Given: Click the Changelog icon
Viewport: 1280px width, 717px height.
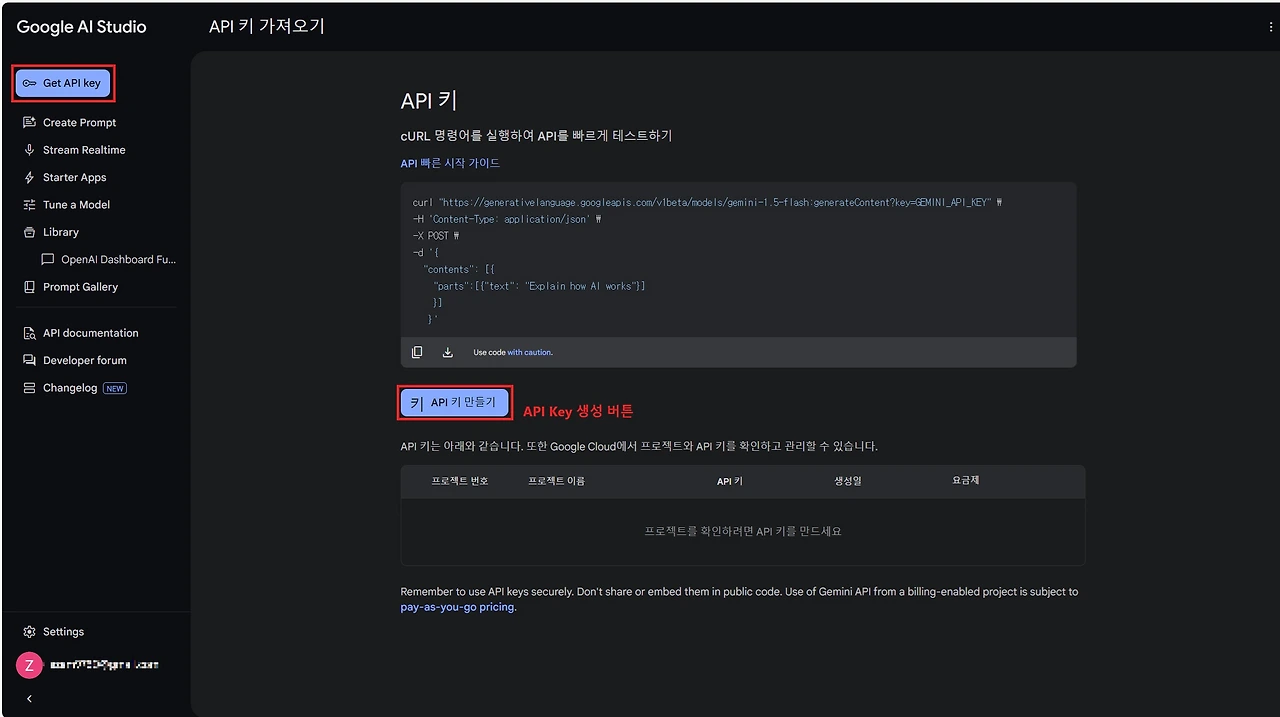Looking at the screenshot, I should [x=29, y=388].
